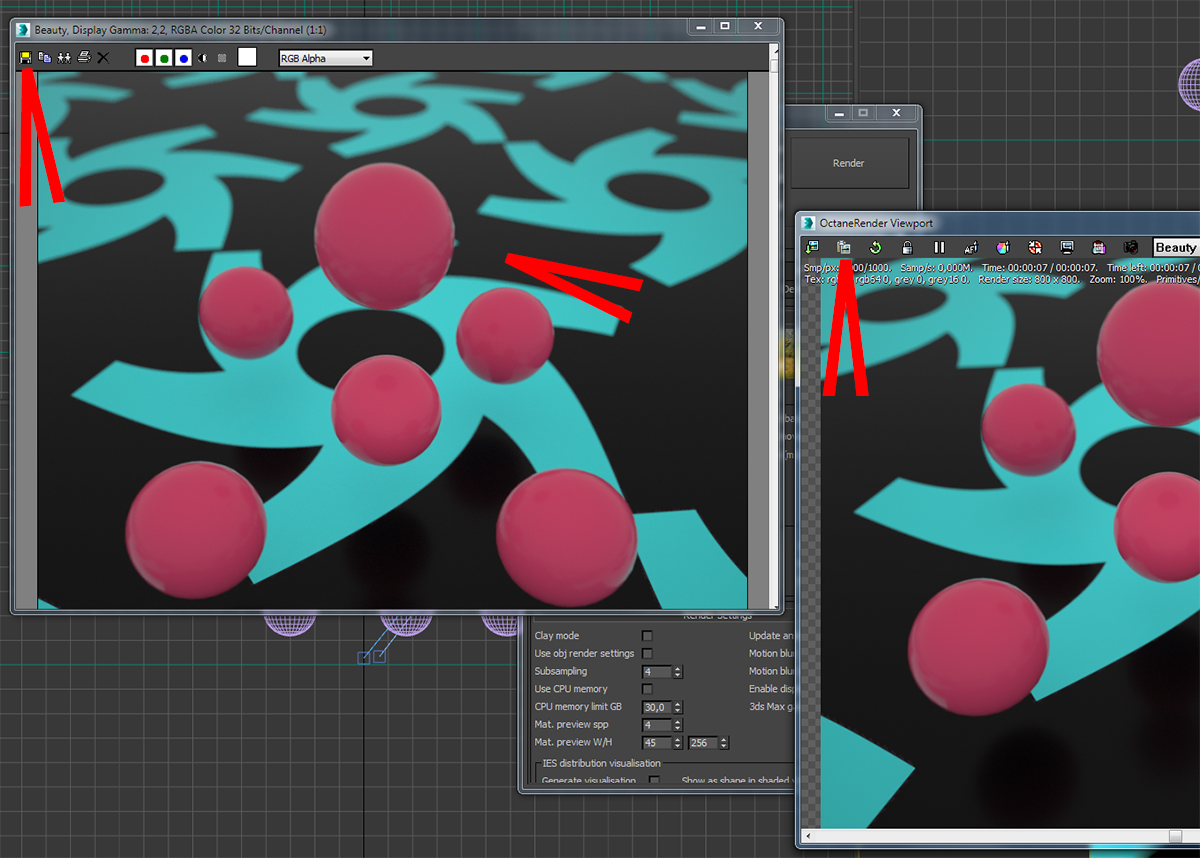
Task: Click spinner arrows beside the 256 field
Action: tap(724, 743)
